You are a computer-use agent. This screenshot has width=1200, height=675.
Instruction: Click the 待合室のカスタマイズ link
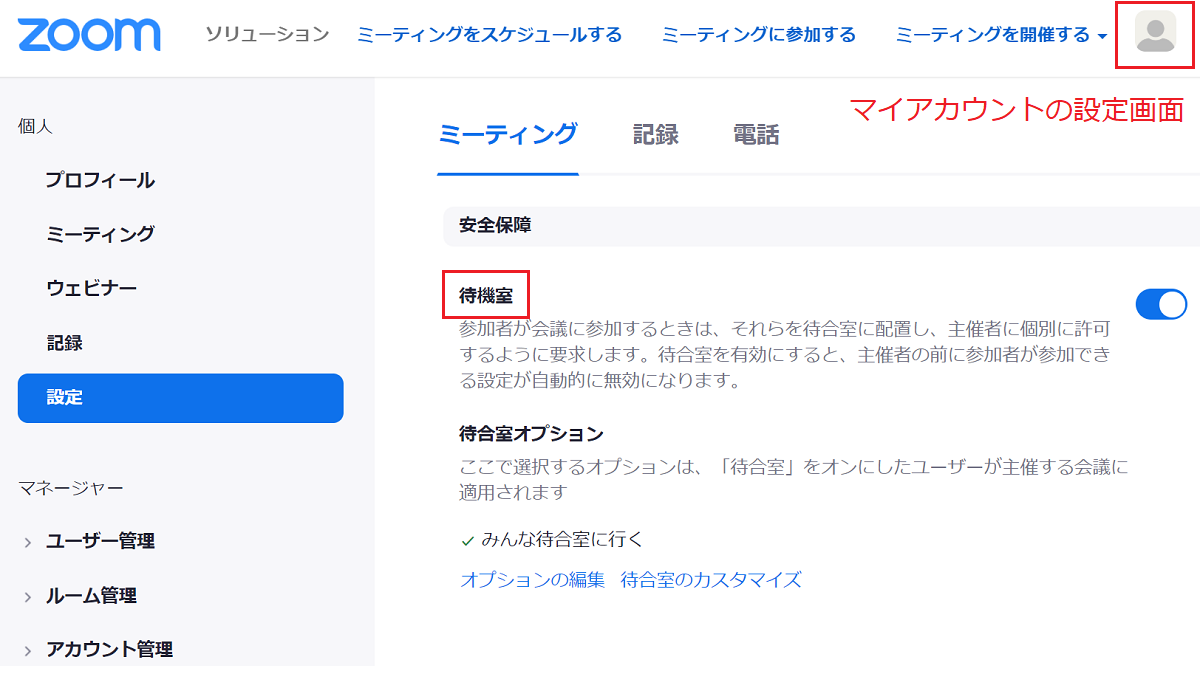coord(710,580)
